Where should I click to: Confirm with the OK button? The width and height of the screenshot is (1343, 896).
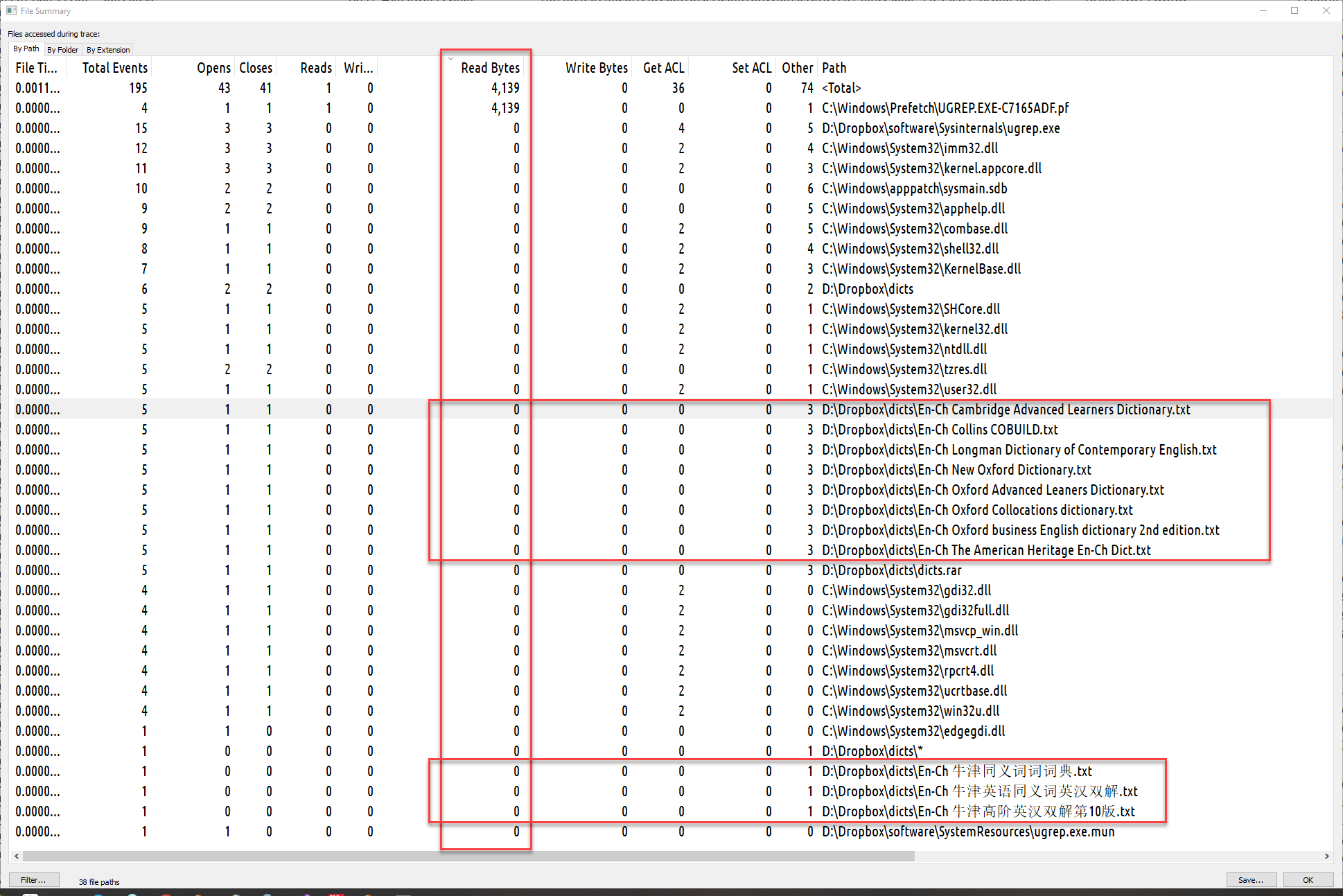(1308, 879)
